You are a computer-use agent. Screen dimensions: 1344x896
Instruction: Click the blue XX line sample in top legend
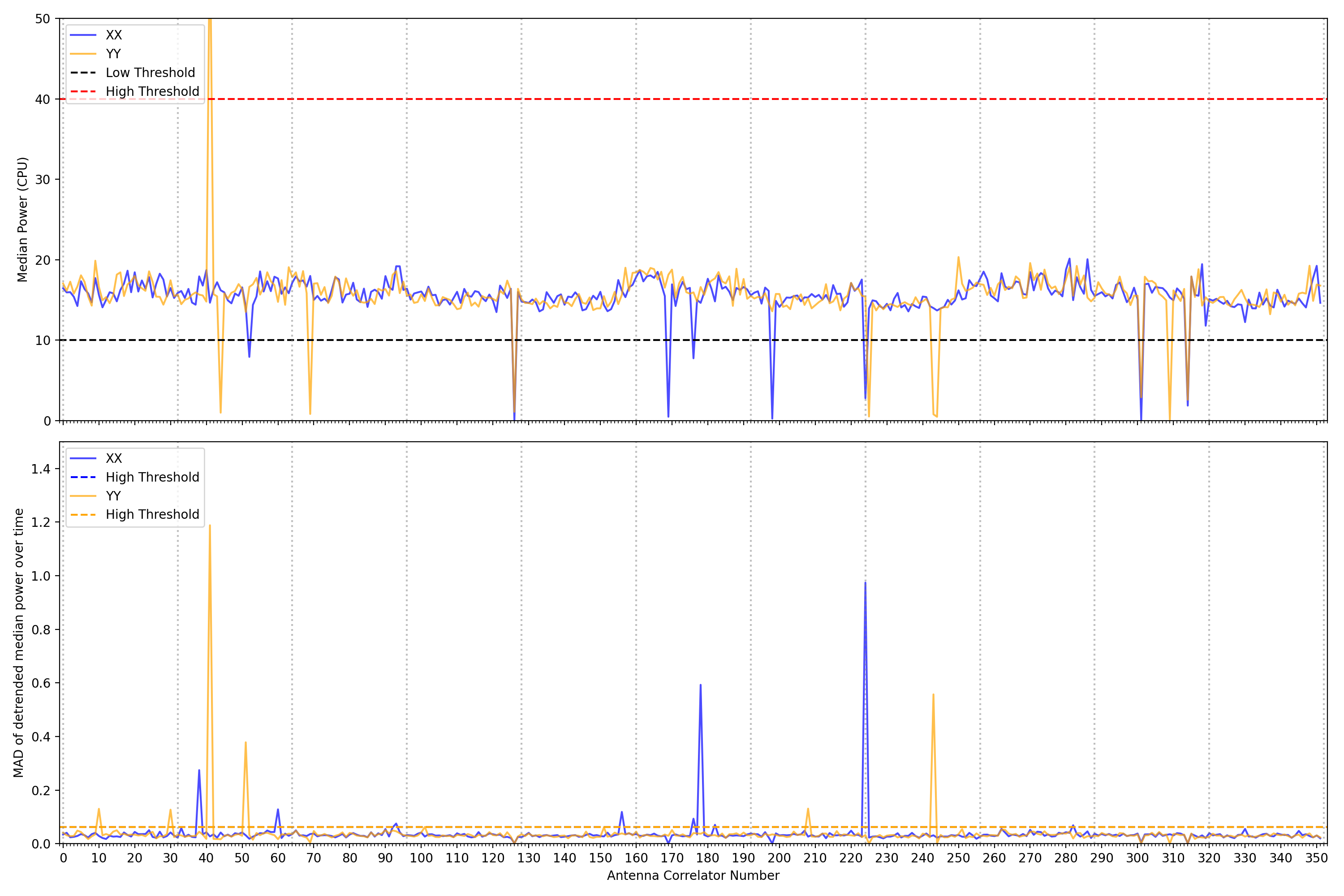83,35
